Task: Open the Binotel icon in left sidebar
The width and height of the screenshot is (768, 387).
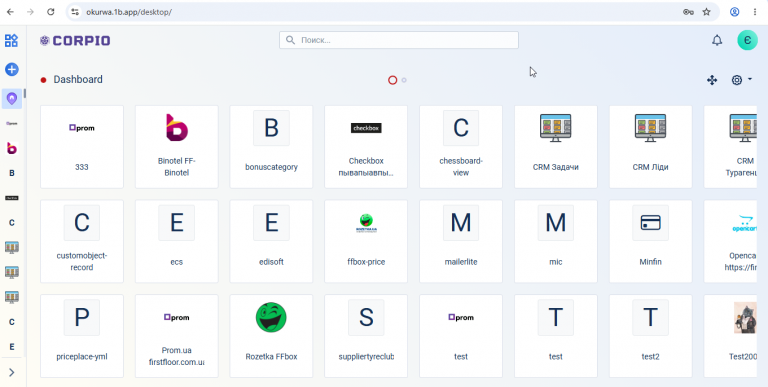Action: pos(12,148)
